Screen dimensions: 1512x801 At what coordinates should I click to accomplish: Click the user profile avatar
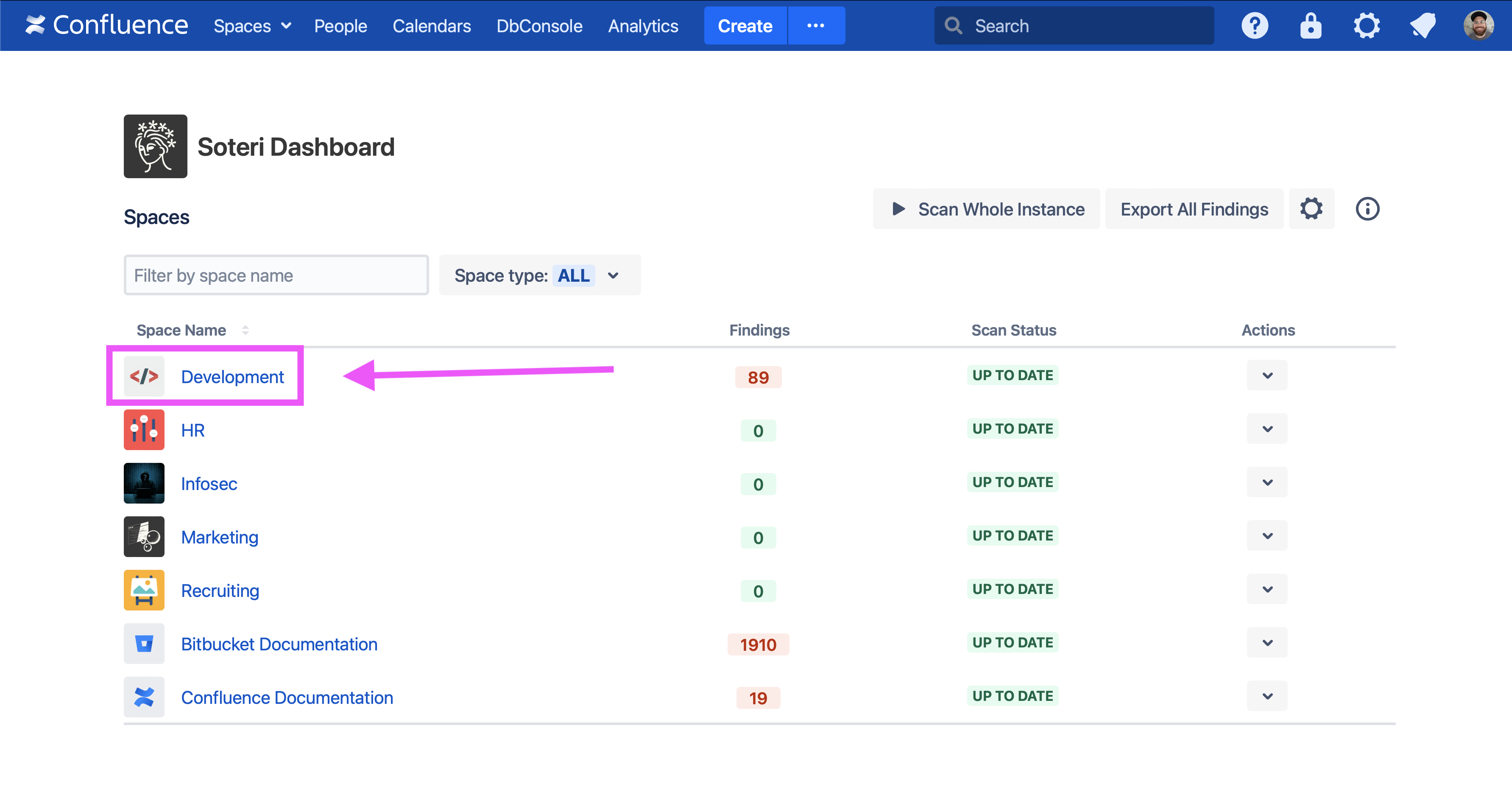coord(1478,26)
